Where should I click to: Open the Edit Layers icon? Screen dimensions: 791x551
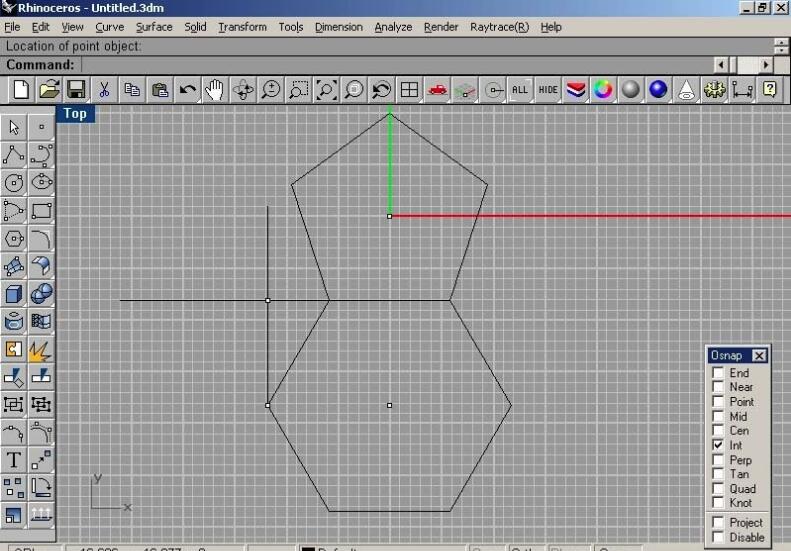(575, 90)
